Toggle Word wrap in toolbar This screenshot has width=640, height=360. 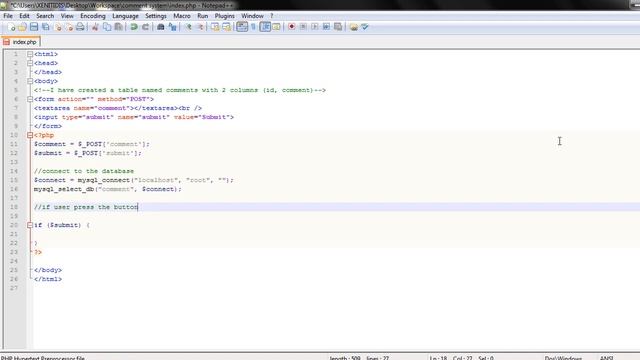coord(242,27)
